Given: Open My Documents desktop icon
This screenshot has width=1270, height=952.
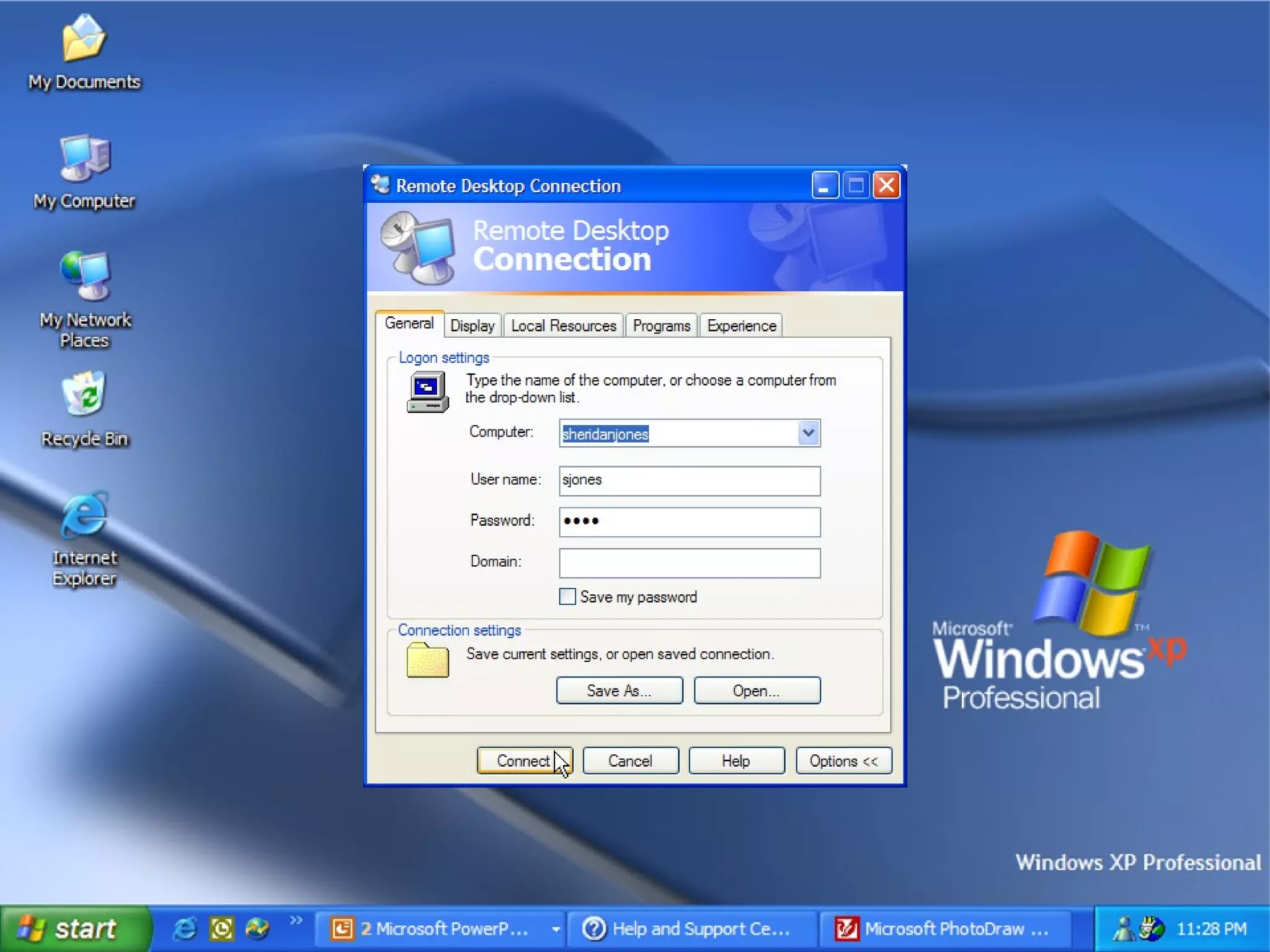Looking at the screenshot, I should click(84, 53).
